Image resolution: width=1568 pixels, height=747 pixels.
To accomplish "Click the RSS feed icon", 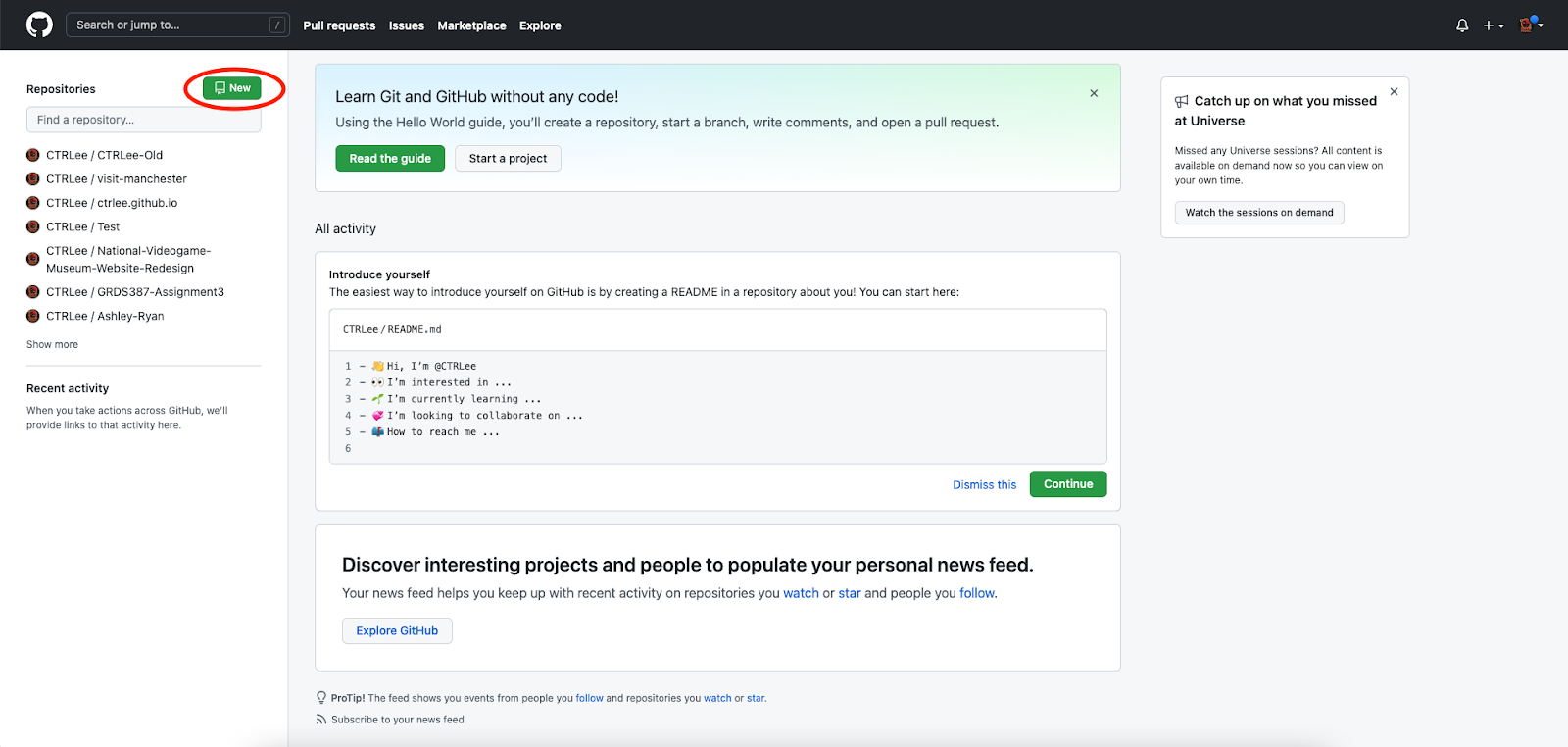I will (321, 720).
